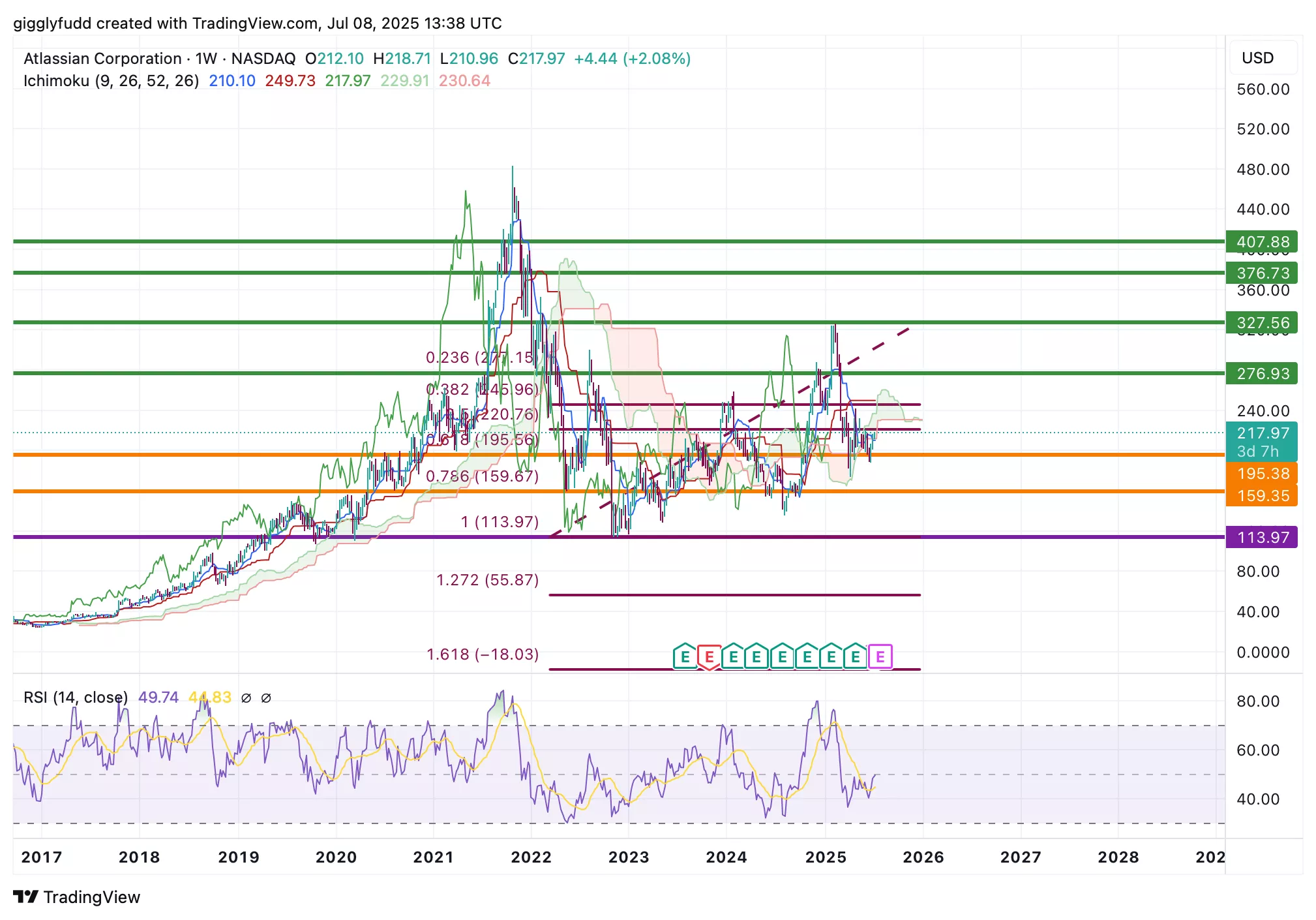Viewport: 1316px width, 920px height.
Task: Click the first RSI empty-value symbol
Action: pos(246,698)
